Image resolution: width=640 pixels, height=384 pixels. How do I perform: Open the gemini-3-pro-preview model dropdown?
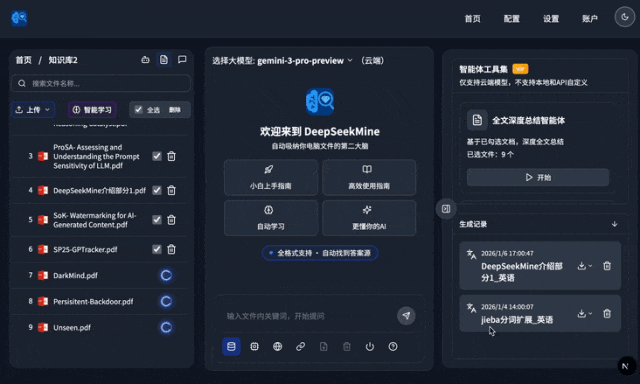point(304,61)
